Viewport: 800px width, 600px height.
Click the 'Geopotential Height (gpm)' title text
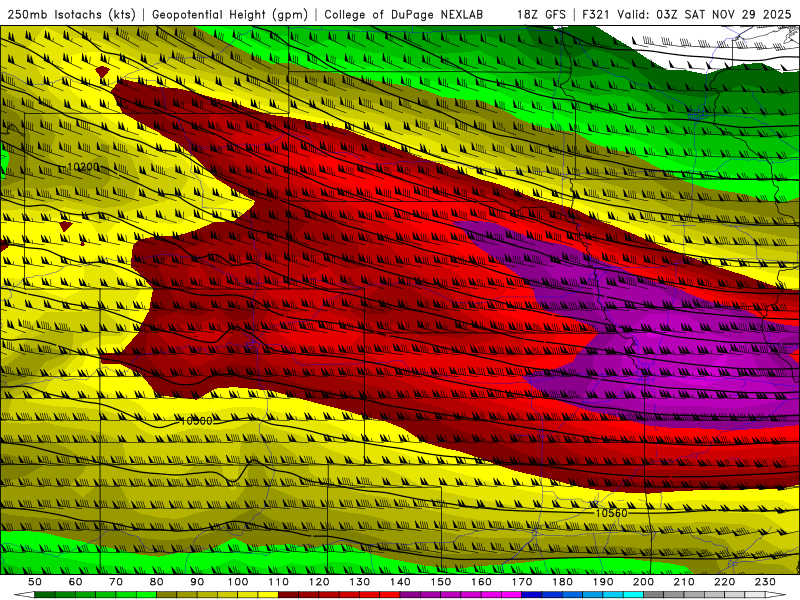(230, 14)
